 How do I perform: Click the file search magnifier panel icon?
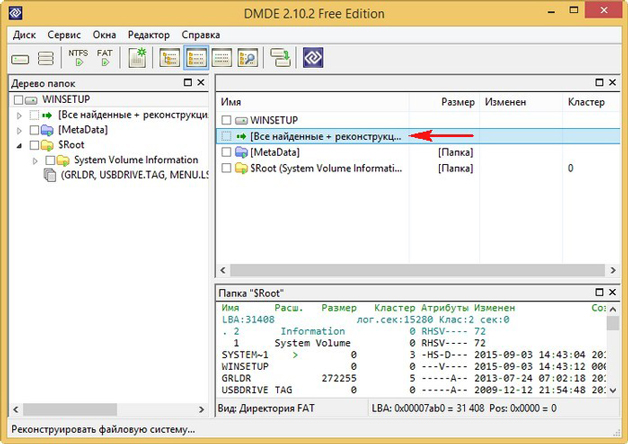247,58
